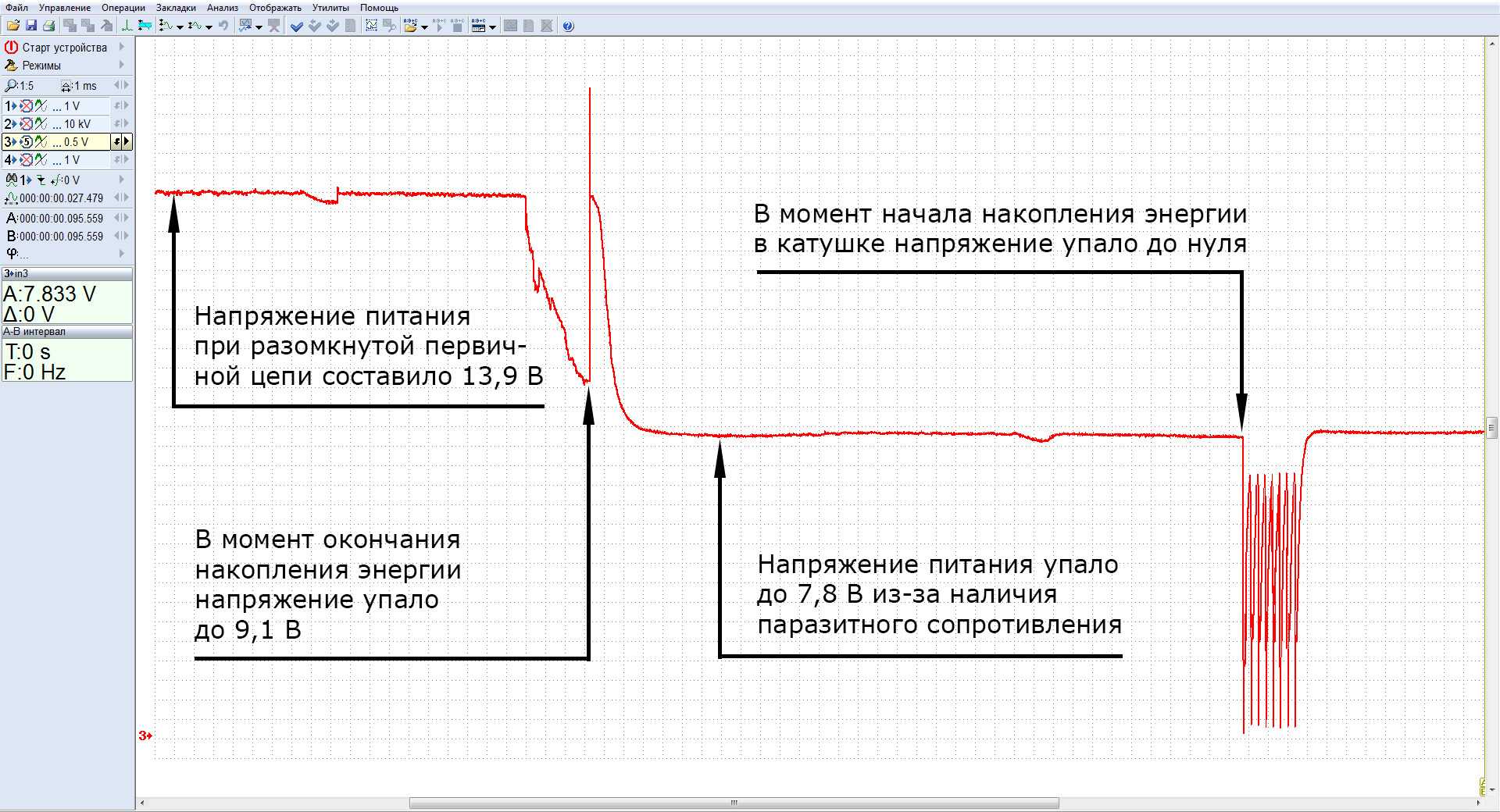Open the Анализ menu

point(223,7)
